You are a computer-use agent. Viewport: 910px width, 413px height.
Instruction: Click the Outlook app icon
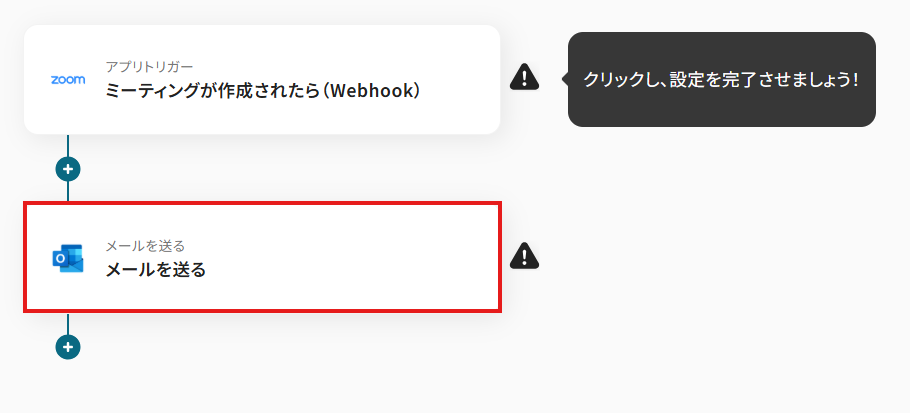pyautogui.click(x=68, y=258)
